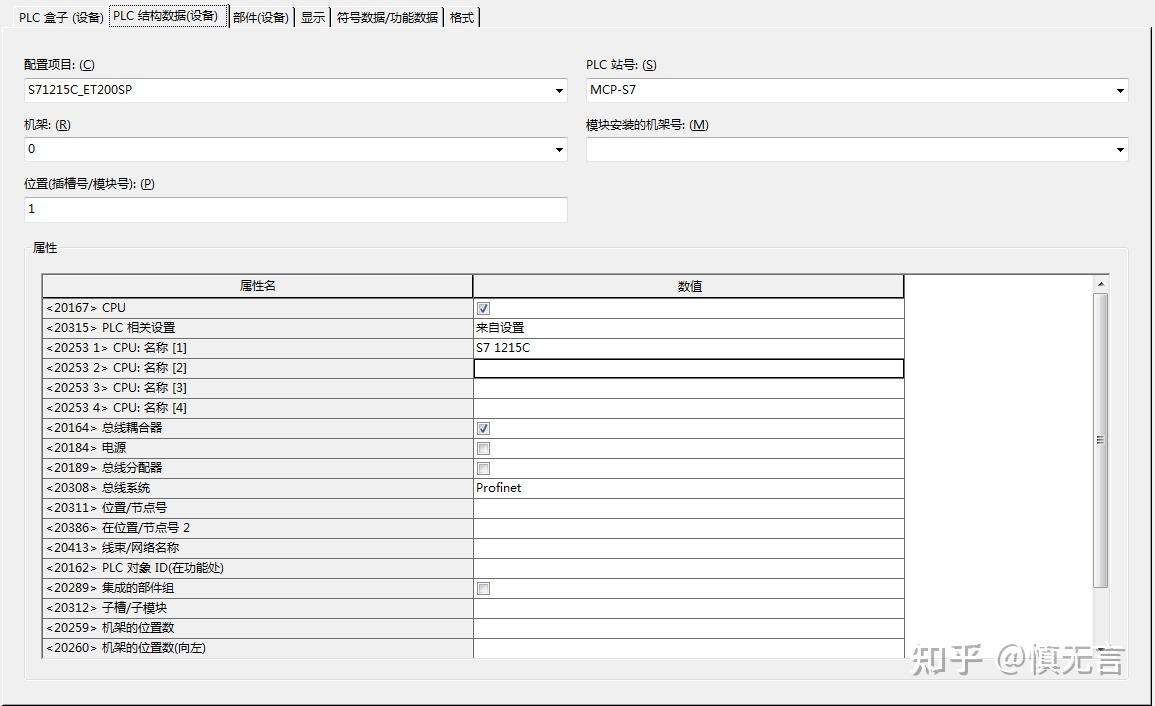Click the CPU: 名称 [4] value cell
1155x706 pixels.
point(688,408)
